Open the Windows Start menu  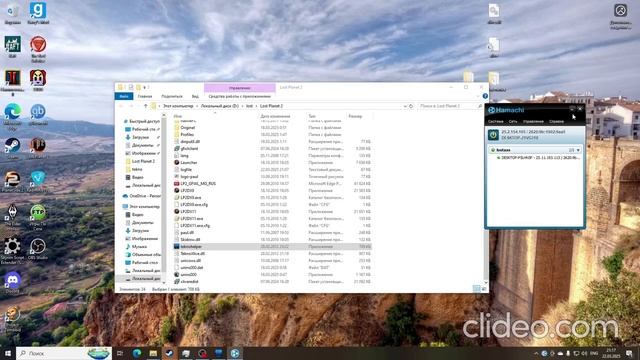pyautogui.click(x=8, y=353)
